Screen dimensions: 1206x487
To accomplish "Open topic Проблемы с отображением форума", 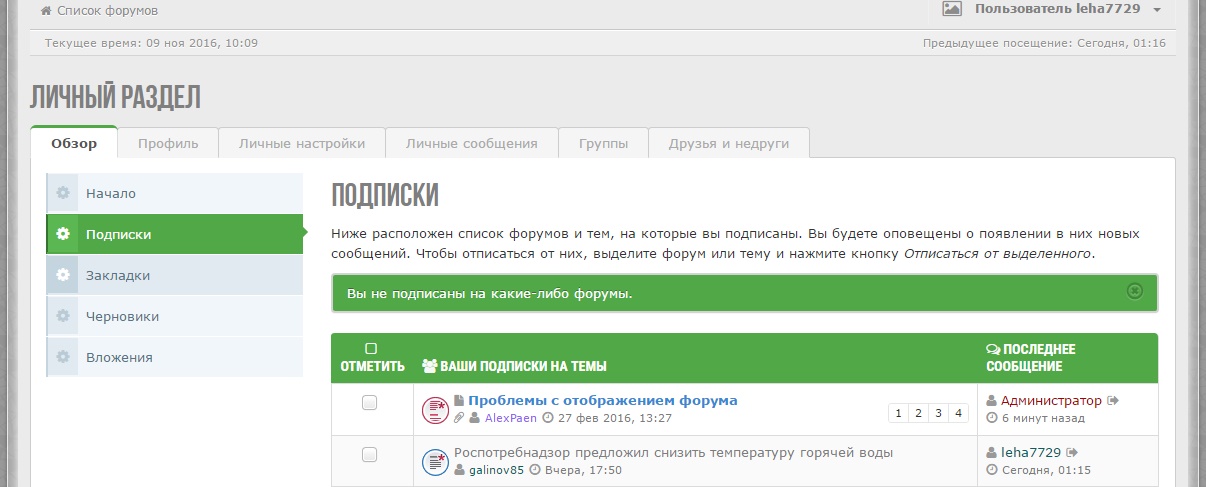I will click(x=602, y=401).
